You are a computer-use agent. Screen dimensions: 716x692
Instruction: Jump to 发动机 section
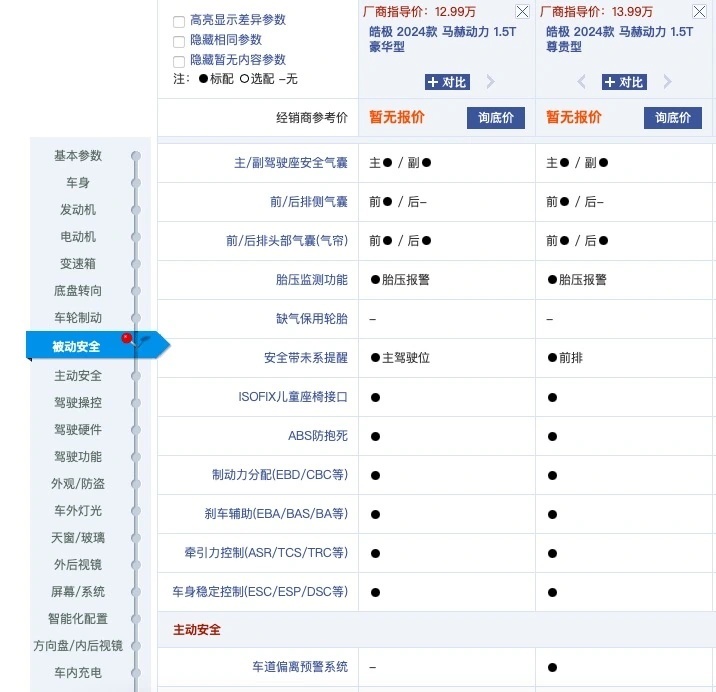pyautogui.click(x=78, y=210)
